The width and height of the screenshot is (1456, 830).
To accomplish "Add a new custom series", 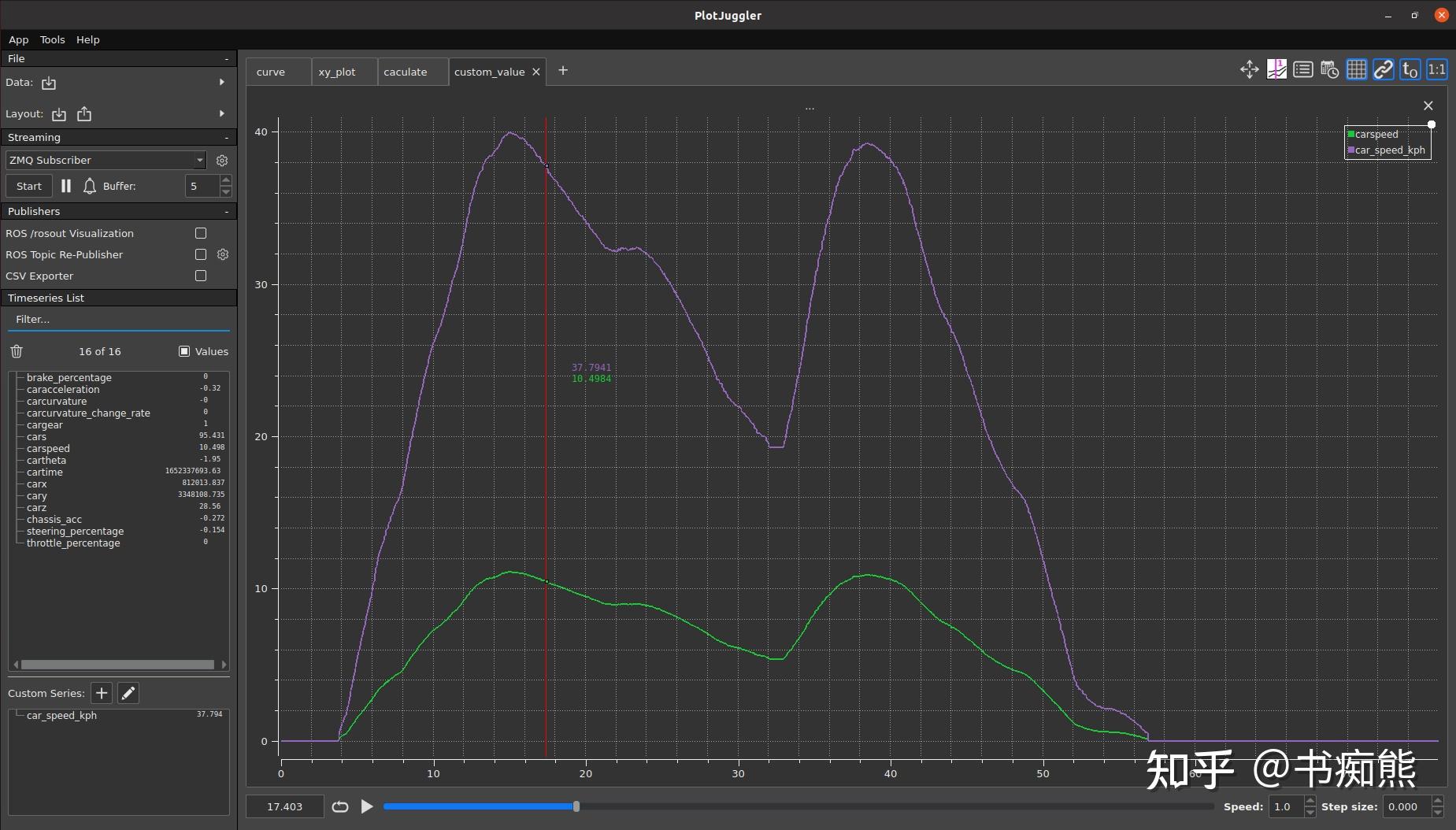I will 102,693.
